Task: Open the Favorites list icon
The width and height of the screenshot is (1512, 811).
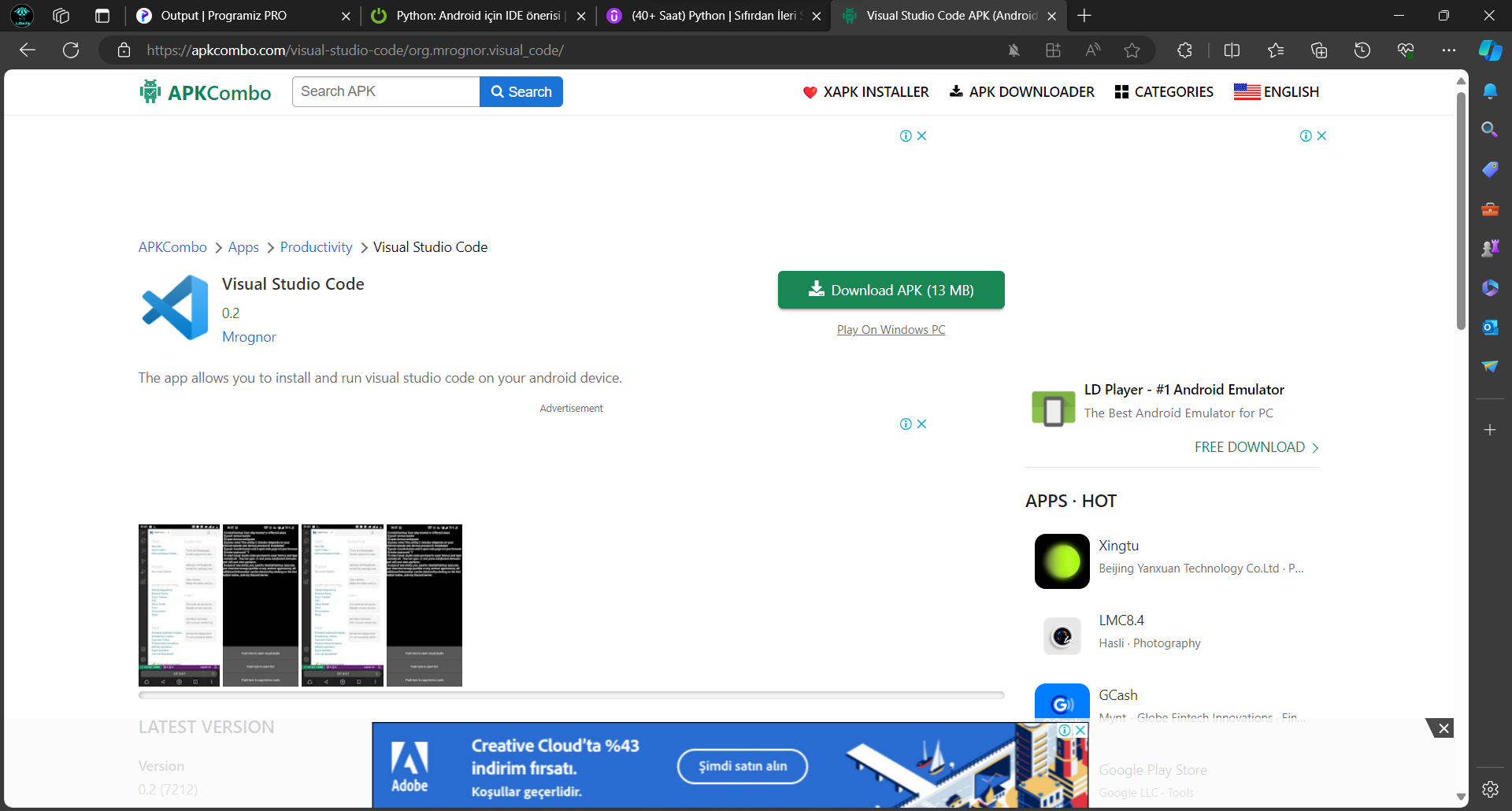Action: (x=1276, y=50)
